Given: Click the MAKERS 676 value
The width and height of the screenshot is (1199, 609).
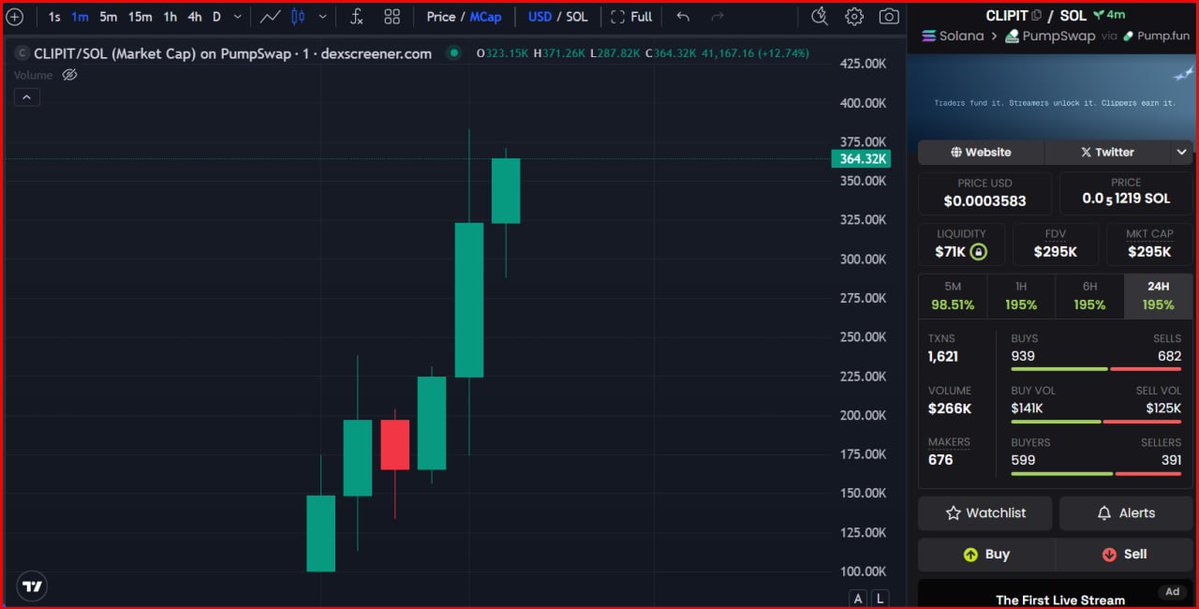Looking at the screenshot, I should point(941,460).
